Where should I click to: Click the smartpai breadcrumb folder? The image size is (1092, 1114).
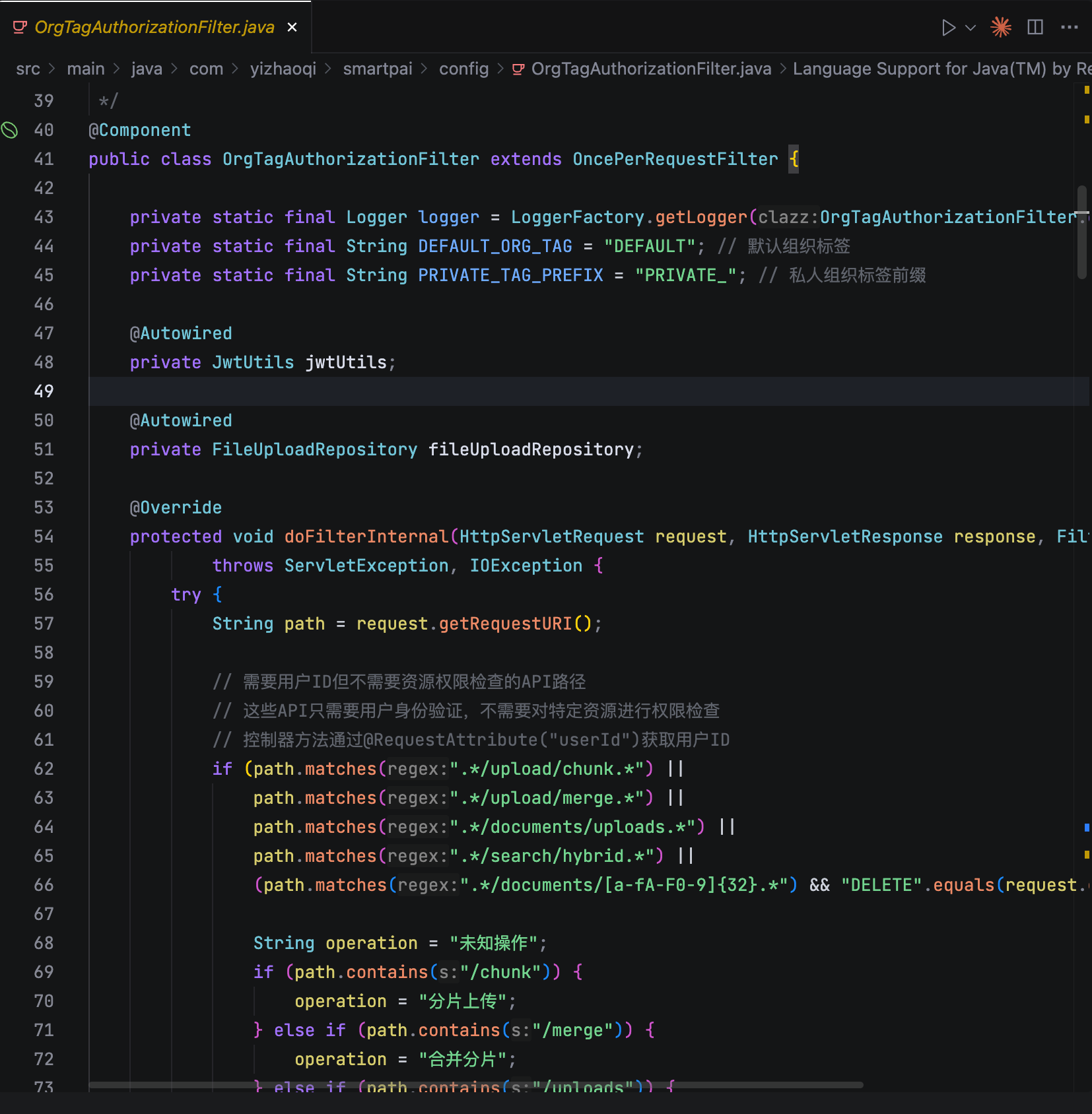(377, 69)
